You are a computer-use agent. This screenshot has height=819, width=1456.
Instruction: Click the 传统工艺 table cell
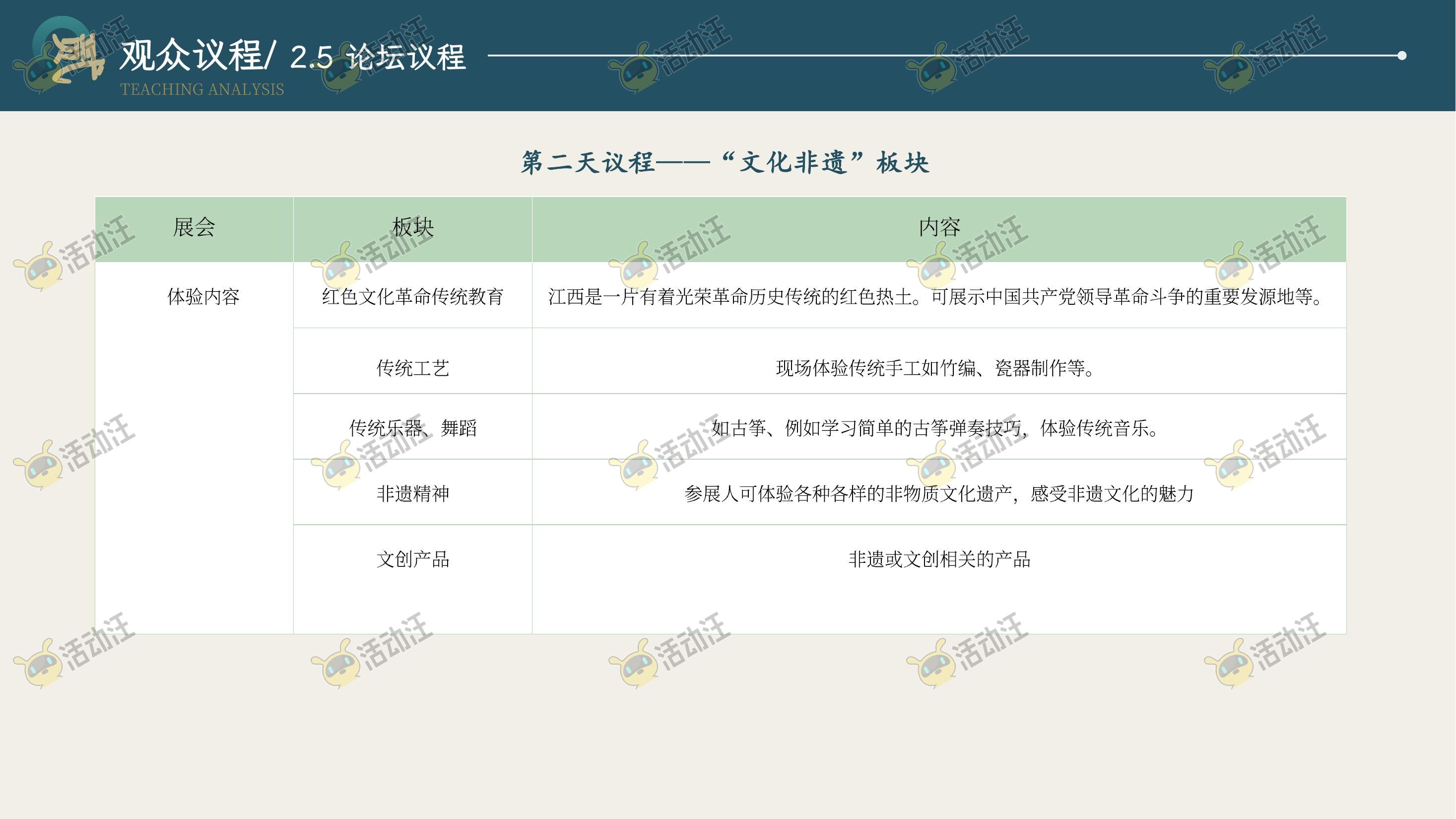(412, 368)
